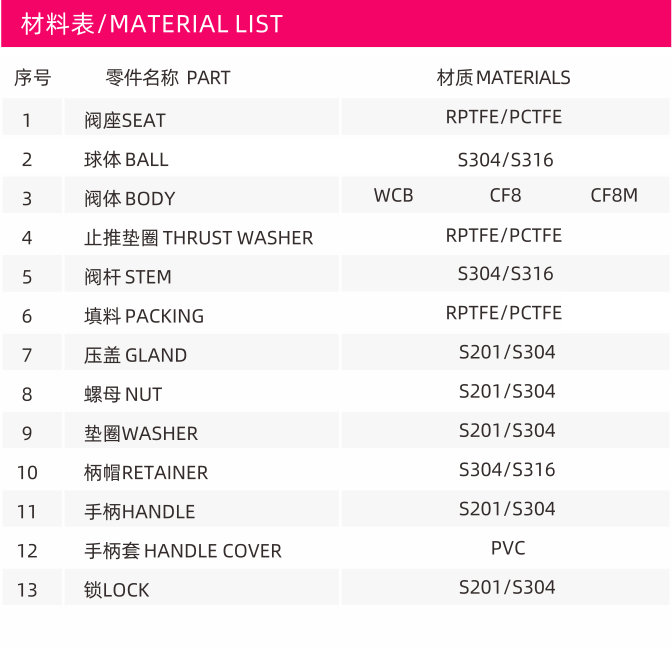Click the 序号 column header
Screen dimensions: 672x647
33,78
